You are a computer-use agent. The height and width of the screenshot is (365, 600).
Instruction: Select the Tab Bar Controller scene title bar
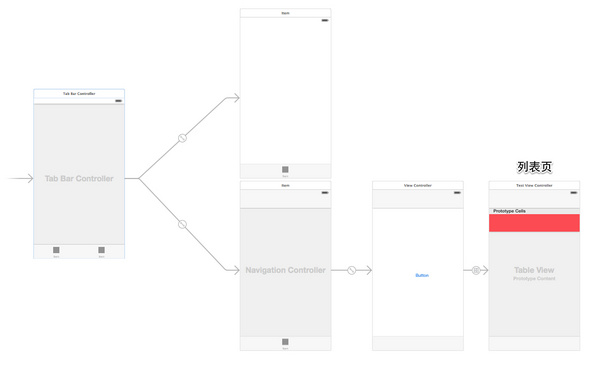click(x=79, y=93)
